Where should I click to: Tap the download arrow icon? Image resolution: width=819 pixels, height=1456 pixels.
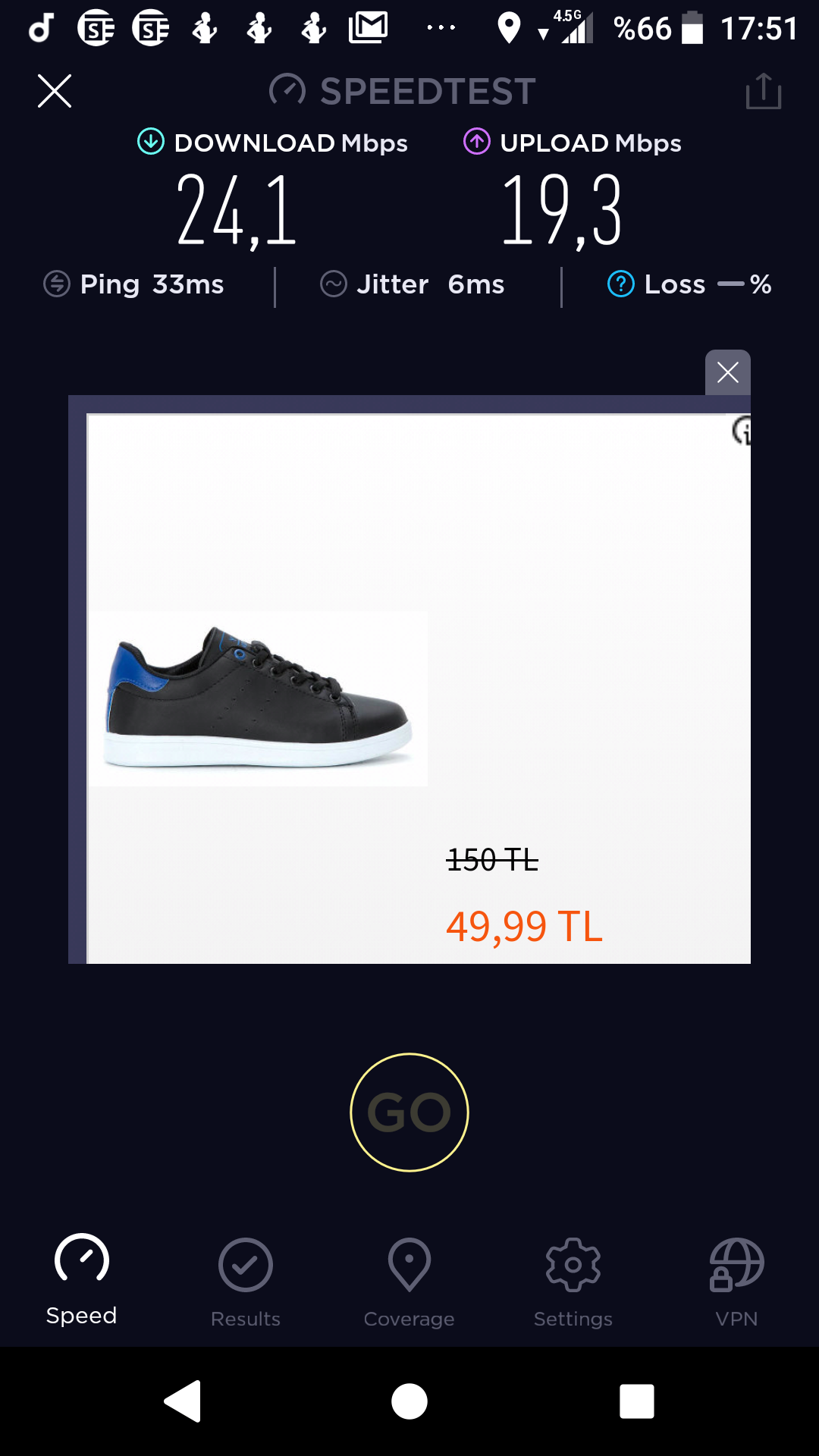pos(151,141)
